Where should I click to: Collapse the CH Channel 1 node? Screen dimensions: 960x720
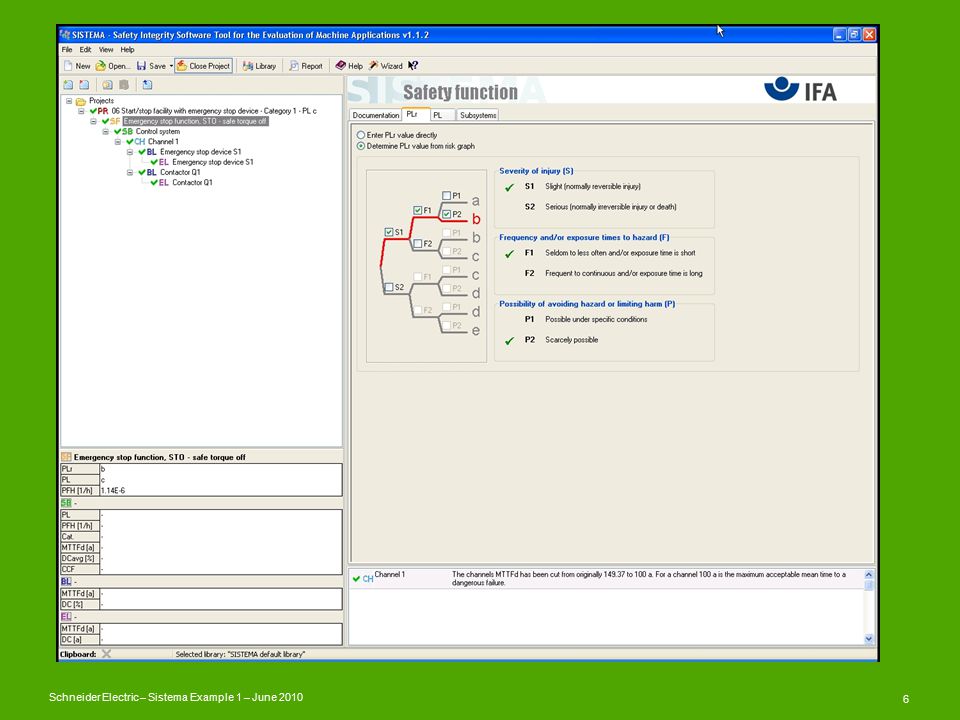(118, 141)
